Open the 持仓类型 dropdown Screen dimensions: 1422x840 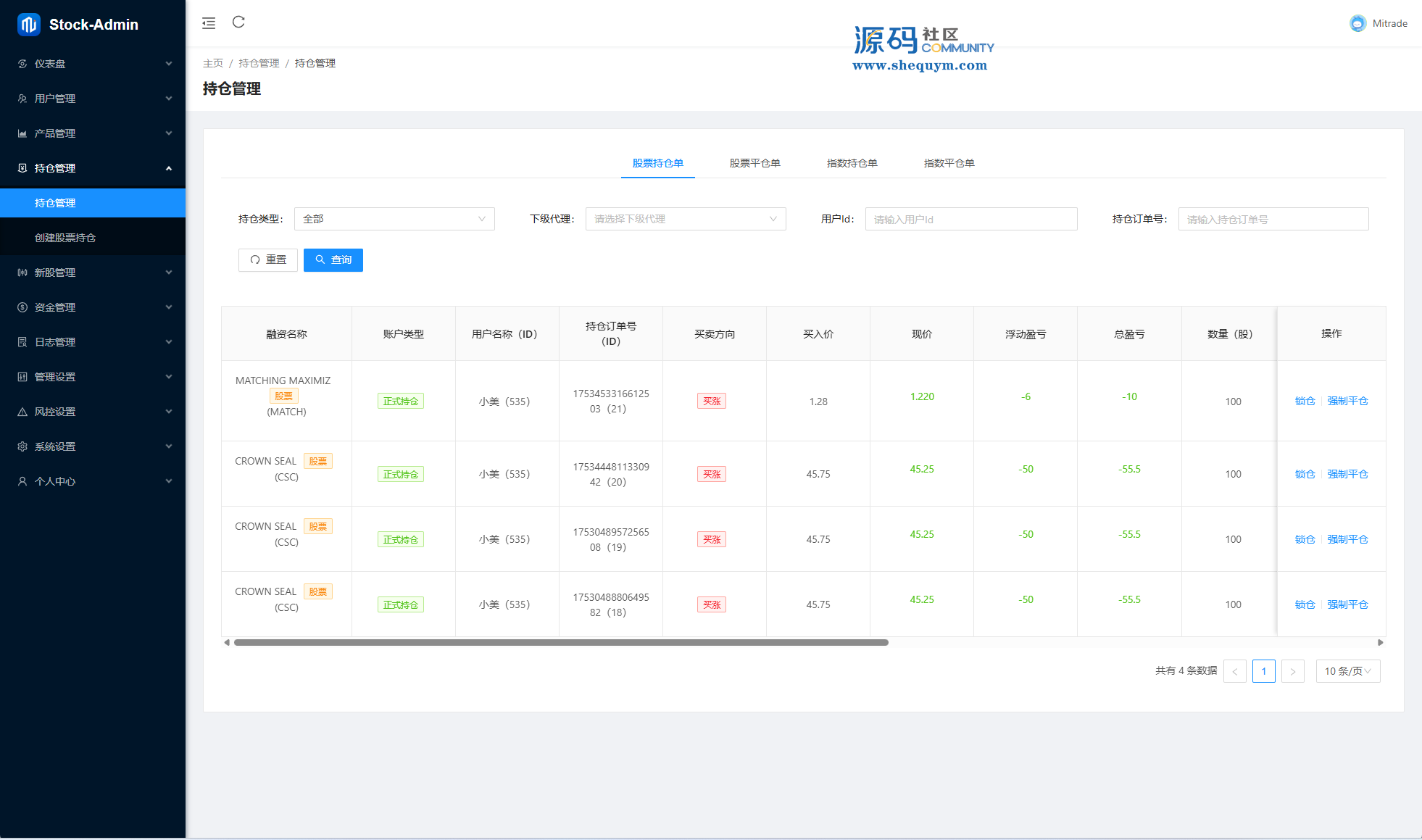(394, 219)
